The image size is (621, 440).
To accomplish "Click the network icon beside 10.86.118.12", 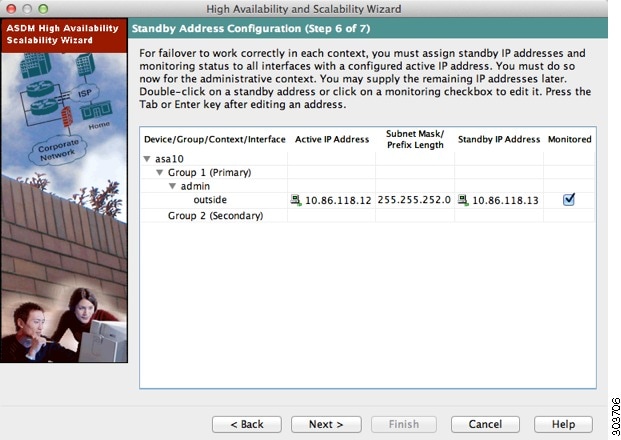I will tap(295, 200).
